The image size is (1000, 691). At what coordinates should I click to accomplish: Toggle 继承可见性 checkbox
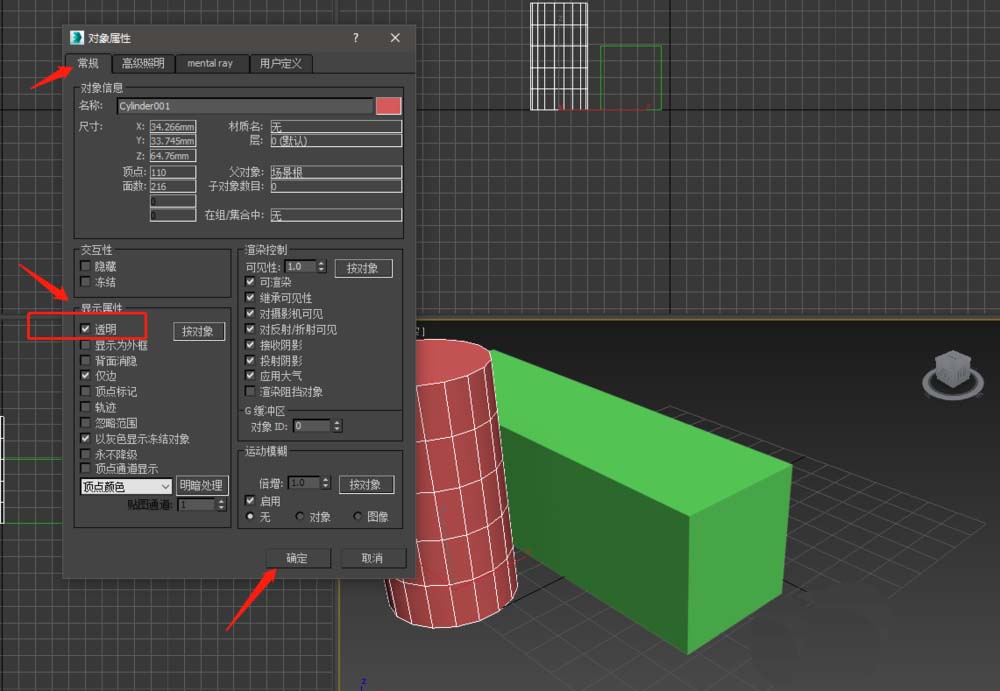pos(250,297)
